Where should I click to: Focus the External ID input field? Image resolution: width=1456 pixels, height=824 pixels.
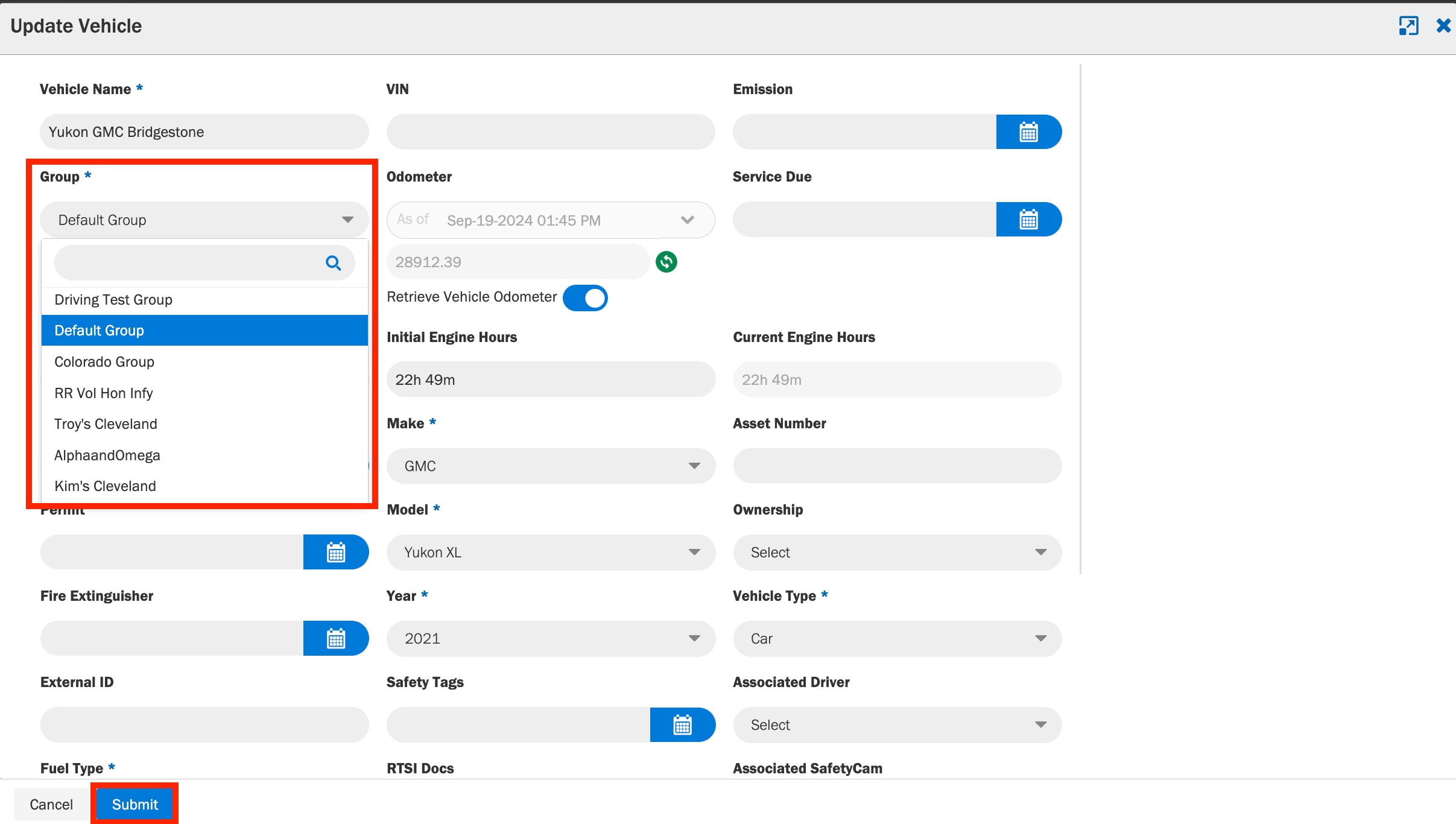[x=204, y=724]
